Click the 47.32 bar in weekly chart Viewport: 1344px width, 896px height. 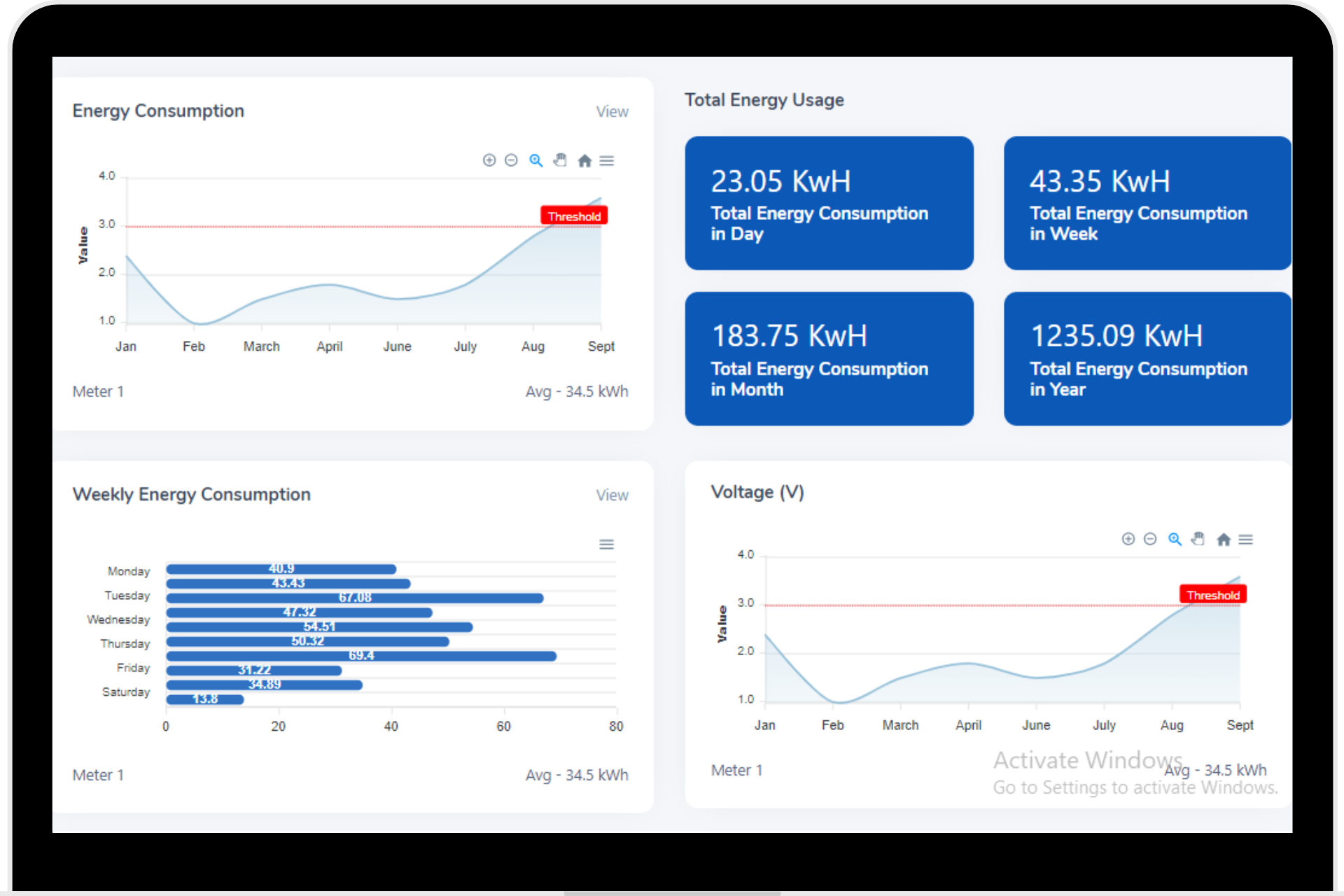pos(299,612)
